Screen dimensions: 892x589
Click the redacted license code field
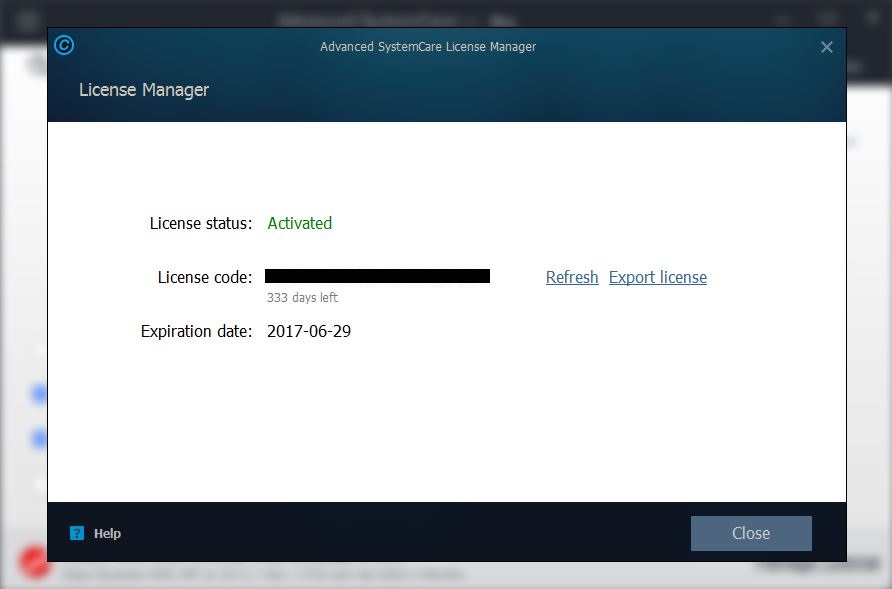(378, 276)
